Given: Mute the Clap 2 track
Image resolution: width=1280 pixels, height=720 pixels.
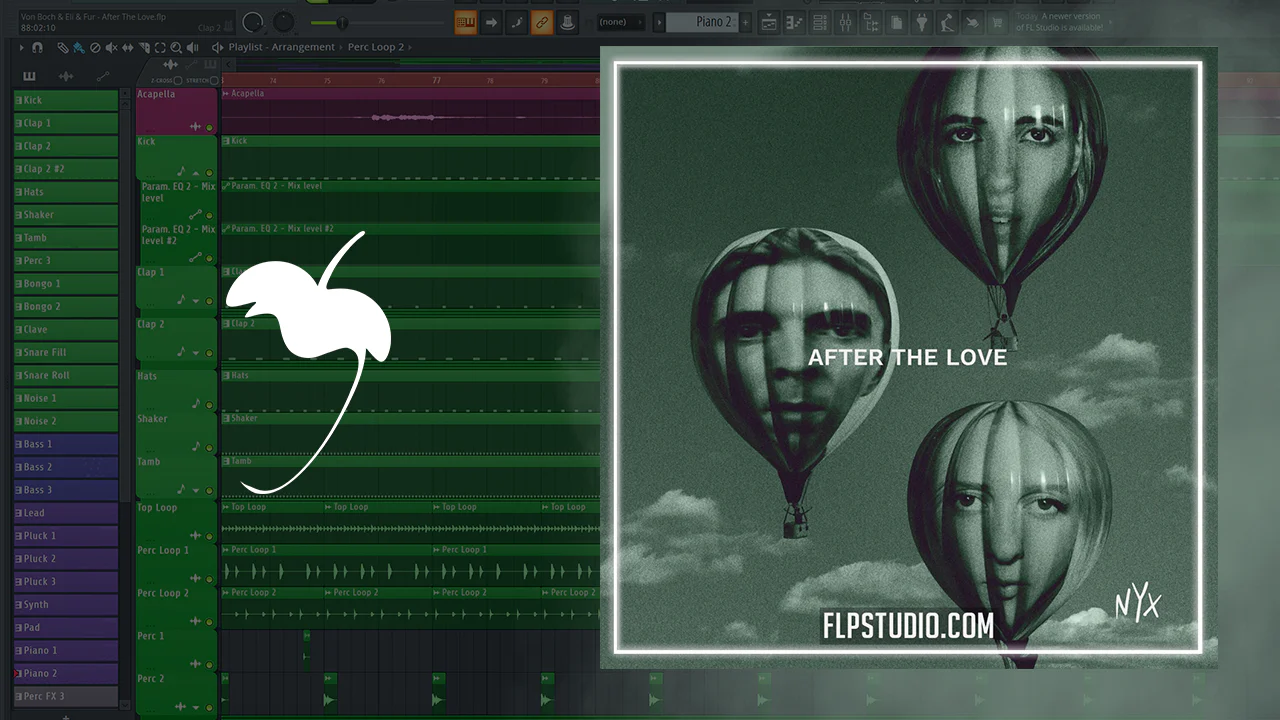Looking at the screenshot, I should [x=209, y=352].
